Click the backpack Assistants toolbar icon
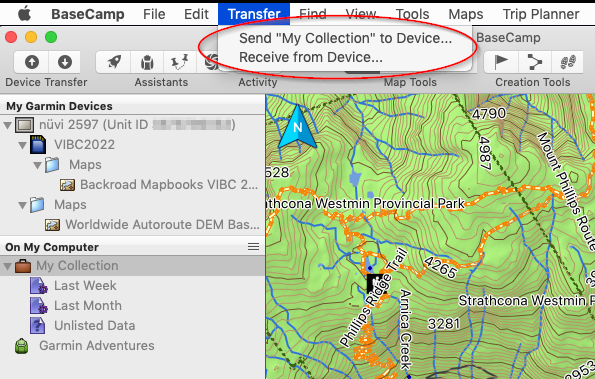 147,62
